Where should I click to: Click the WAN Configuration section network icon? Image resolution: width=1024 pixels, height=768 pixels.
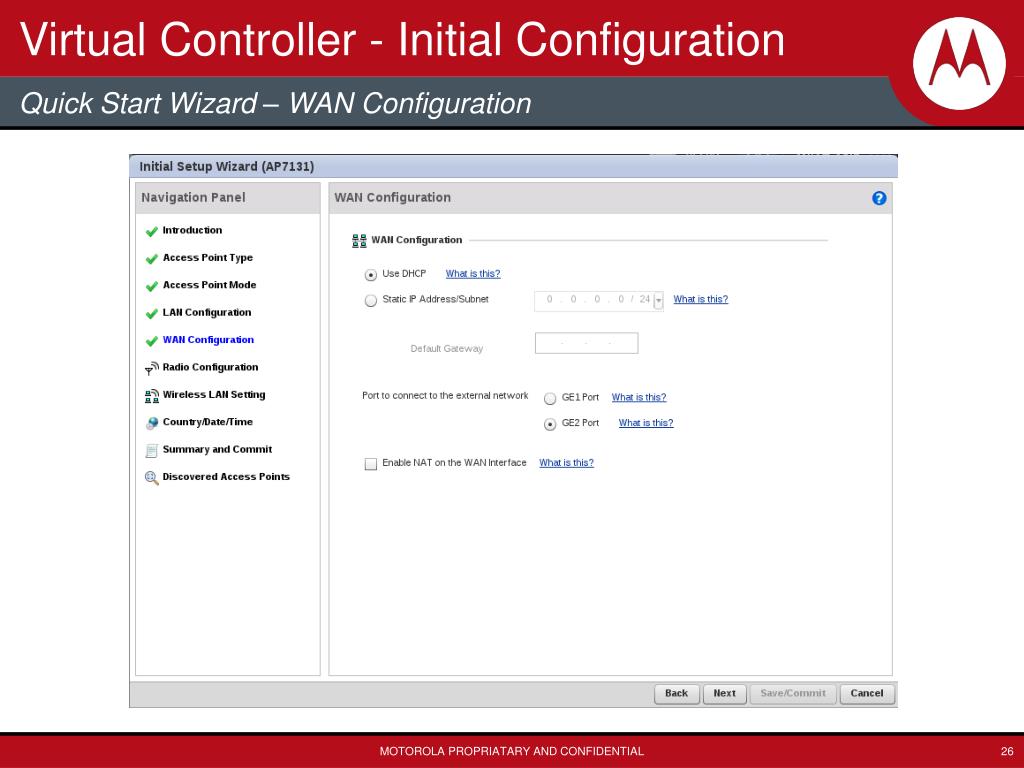coord(359,241)
